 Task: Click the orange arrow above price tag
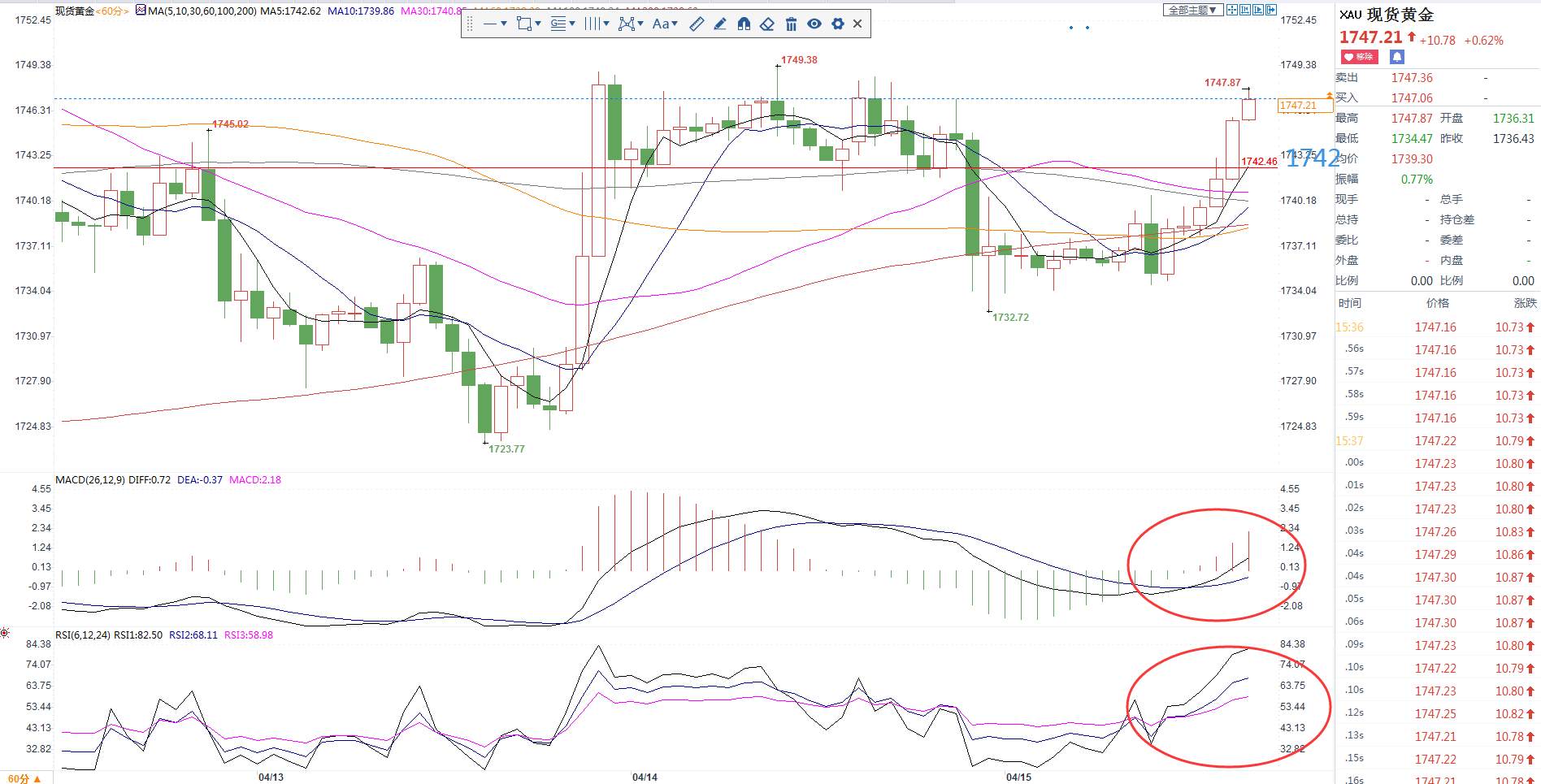pos(1329,96)
